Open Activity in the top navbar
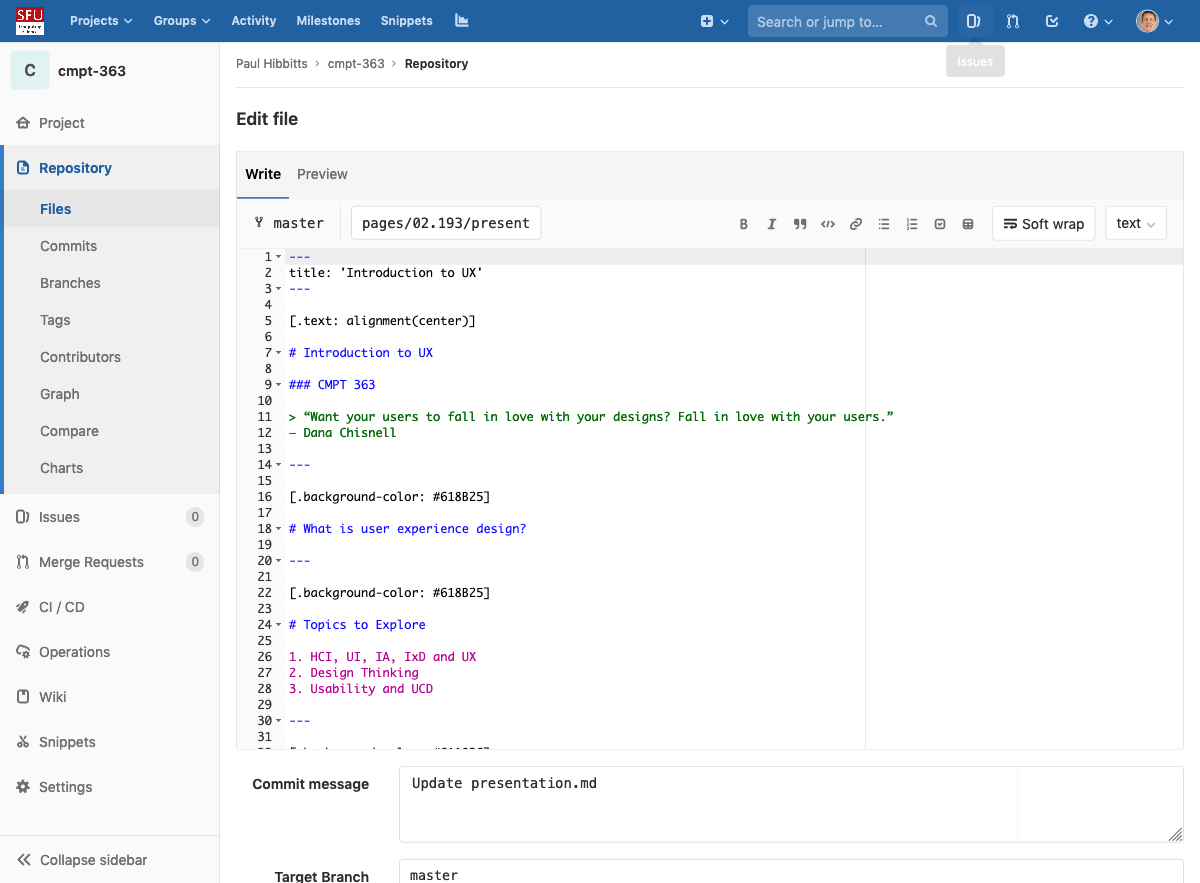1200x883 pixels. (253, 21)
